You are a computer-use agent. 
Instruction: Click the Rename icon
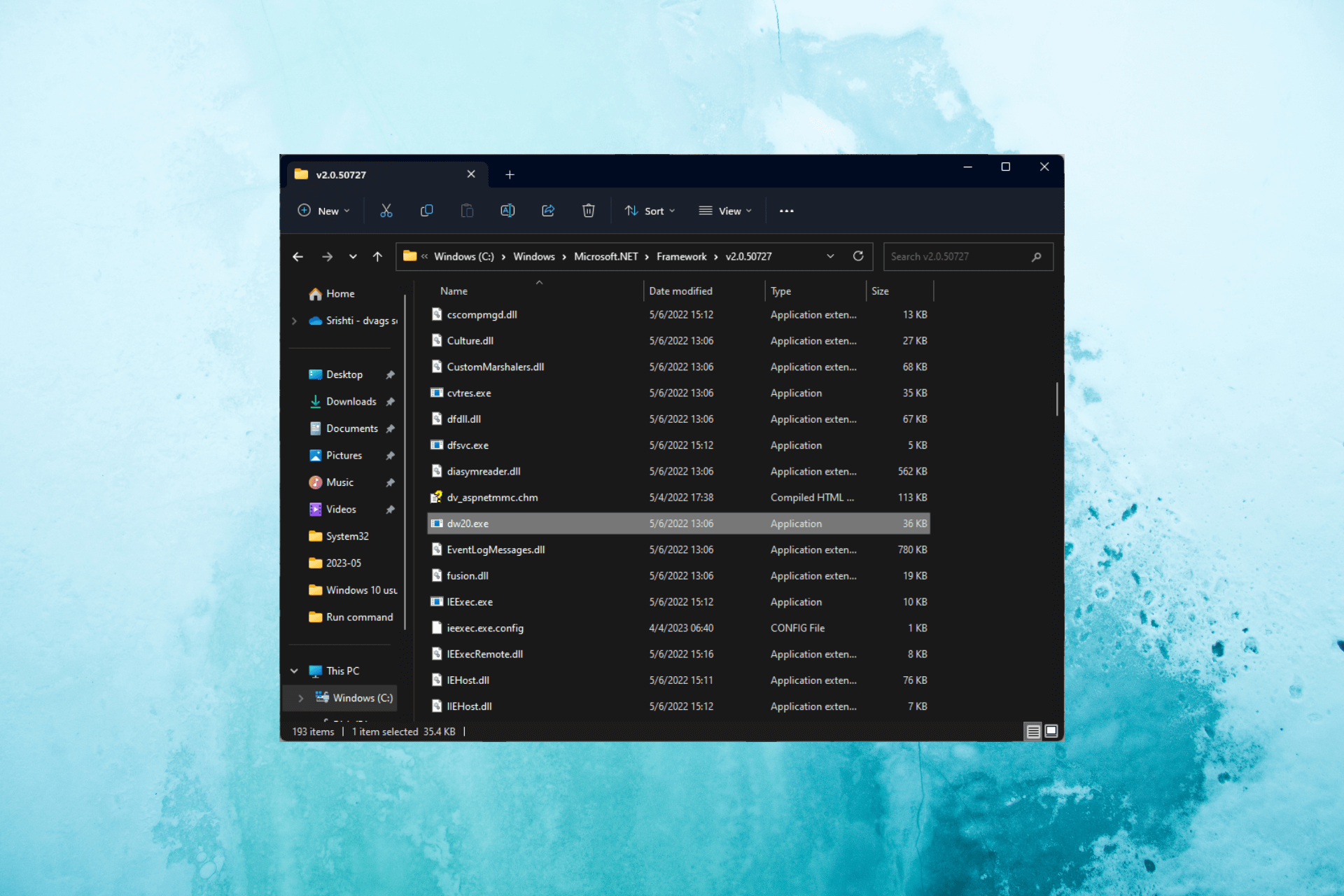click(507, 211)
